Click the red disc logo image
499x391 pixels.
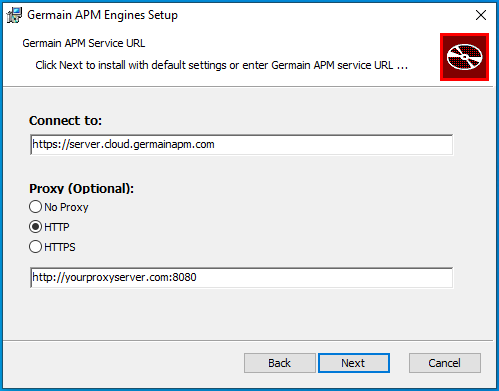tap(464, 57)
